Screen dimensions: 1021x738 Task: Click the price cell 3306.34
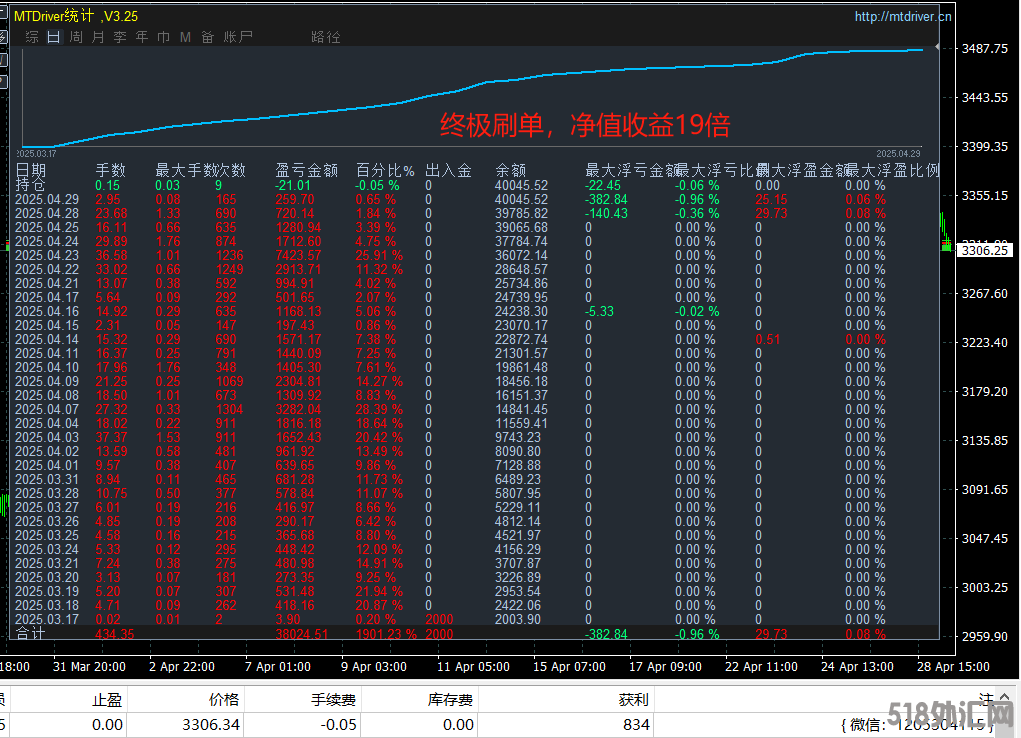[x=211, y=724]
